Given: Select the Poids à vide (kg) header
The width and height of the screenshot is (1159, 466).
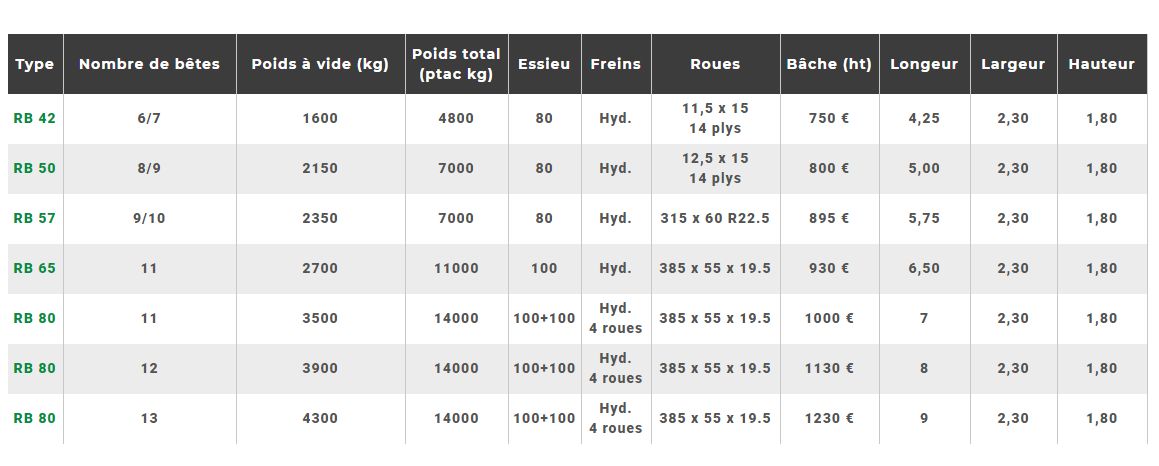Looking at the screenshot, I should tap(320, 64).
